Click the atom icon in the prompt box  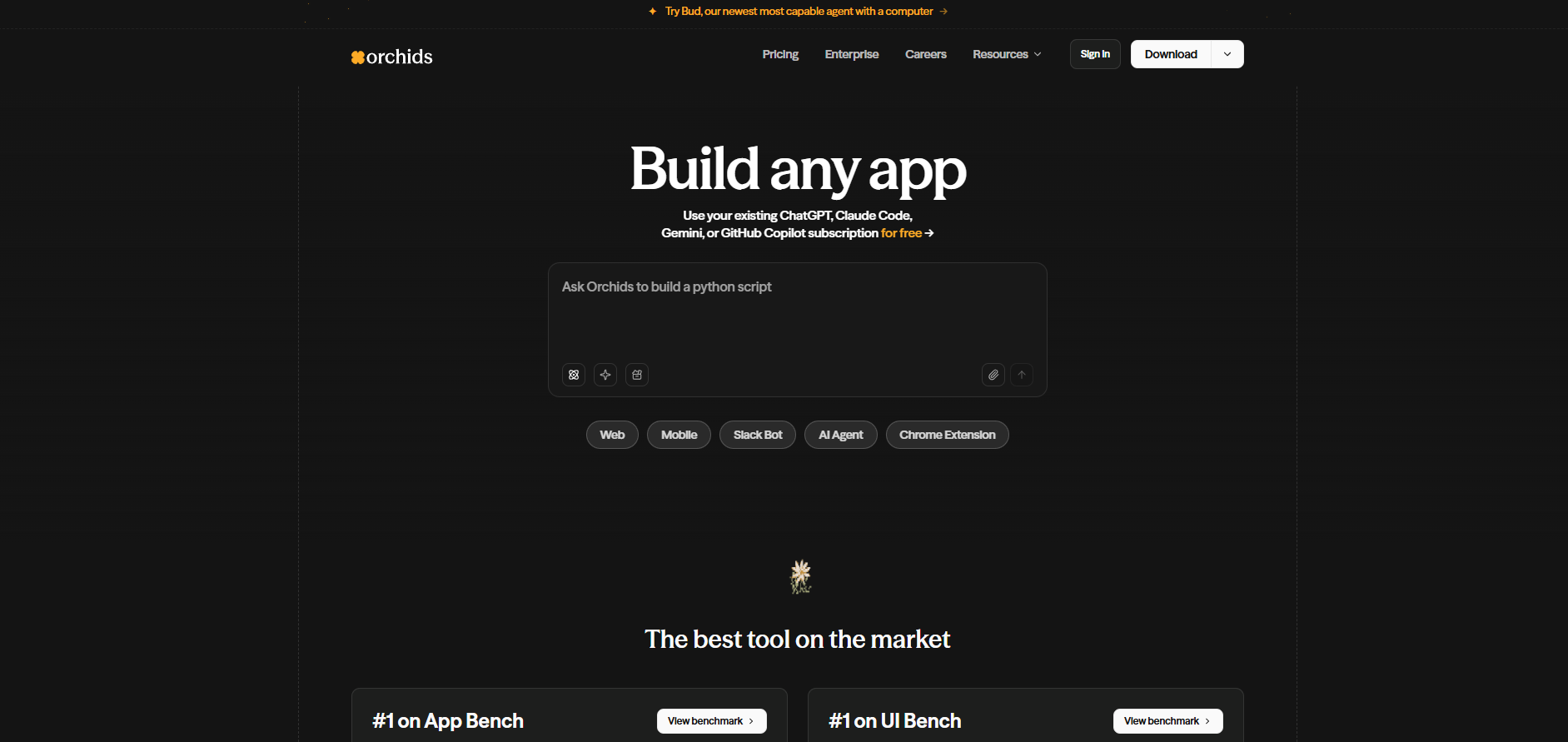pos(574,375)
